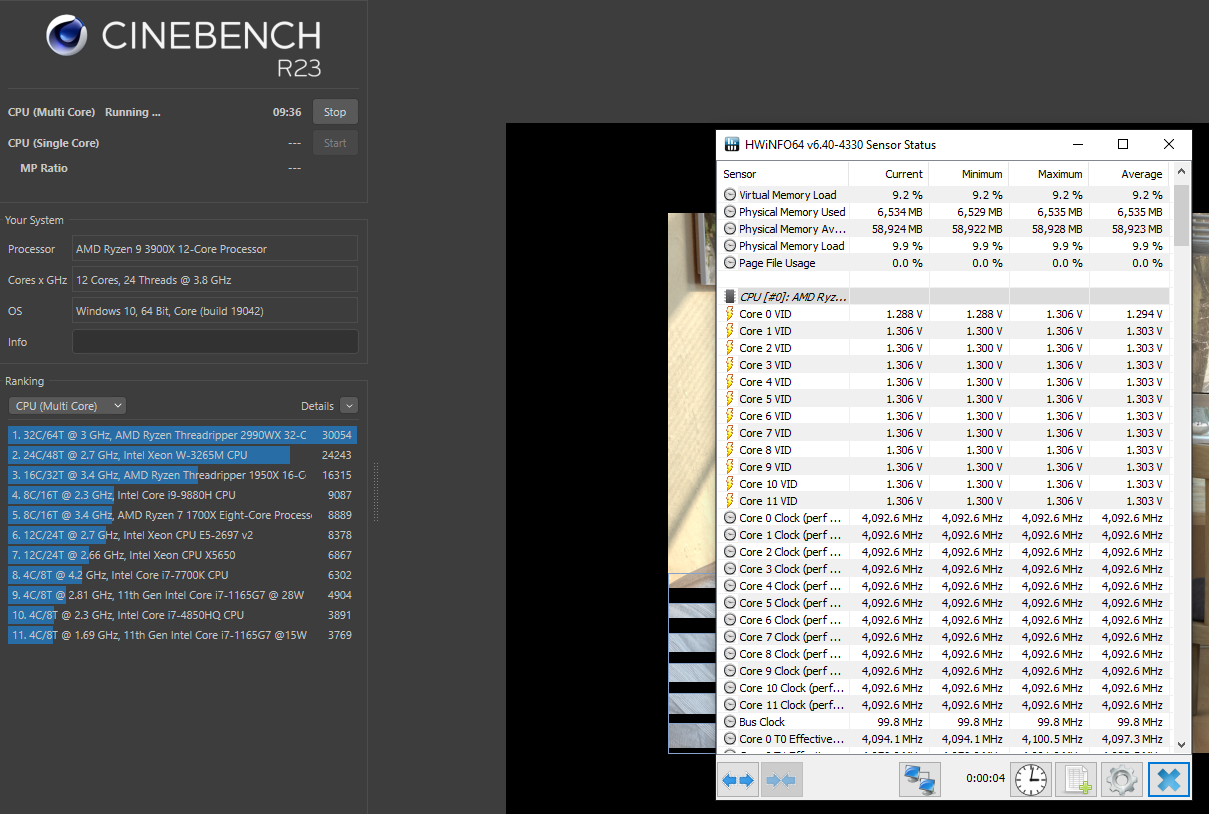1209x814 pixels.
Task: Select the CPU [#0] AMD Ryzen section icon
Action: coord(730,297)
